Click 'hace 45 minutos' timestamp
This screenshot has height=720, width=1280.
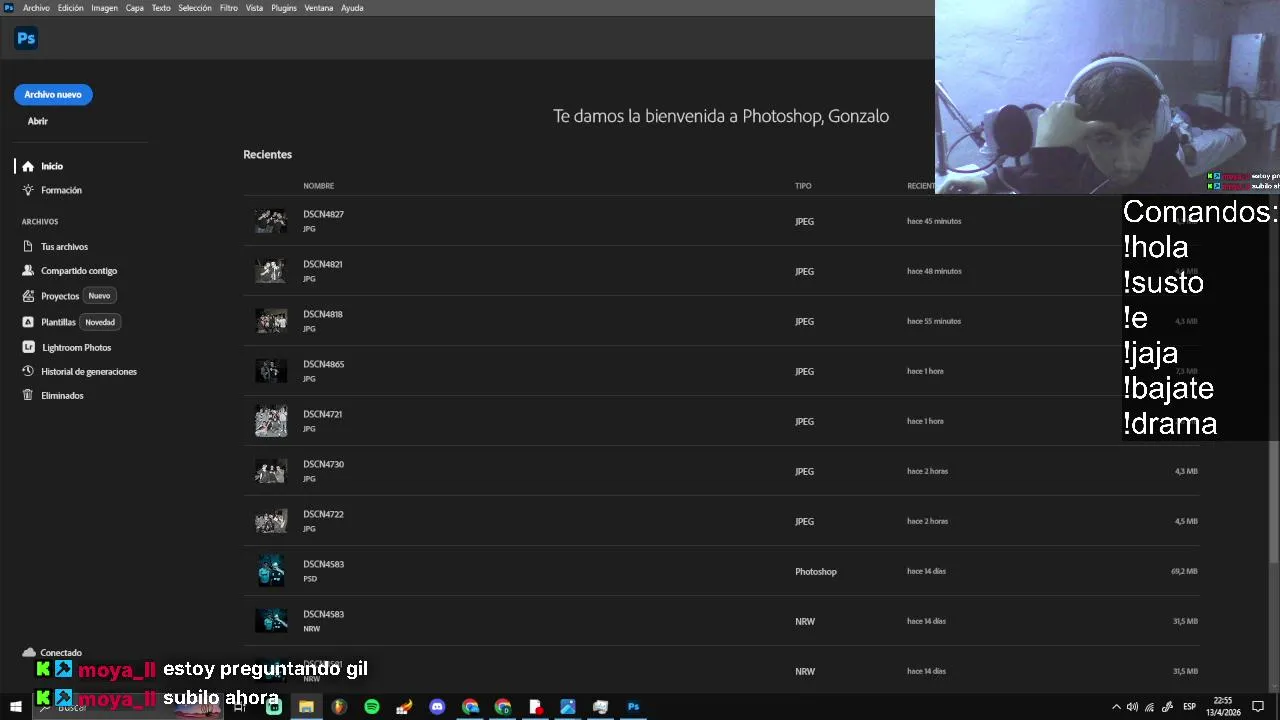click(x=934, y=221)
